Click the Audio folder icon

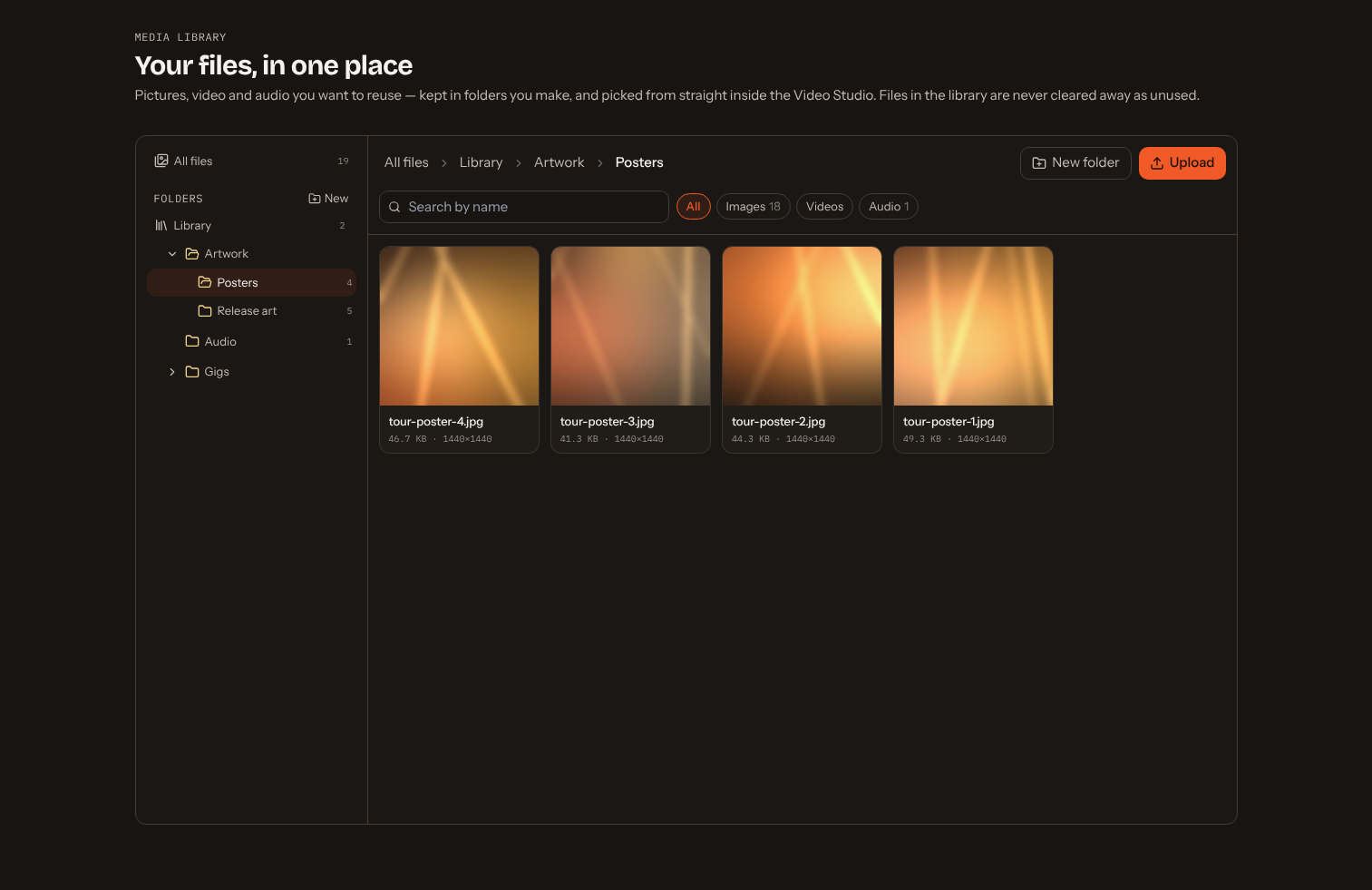point(192,341)
